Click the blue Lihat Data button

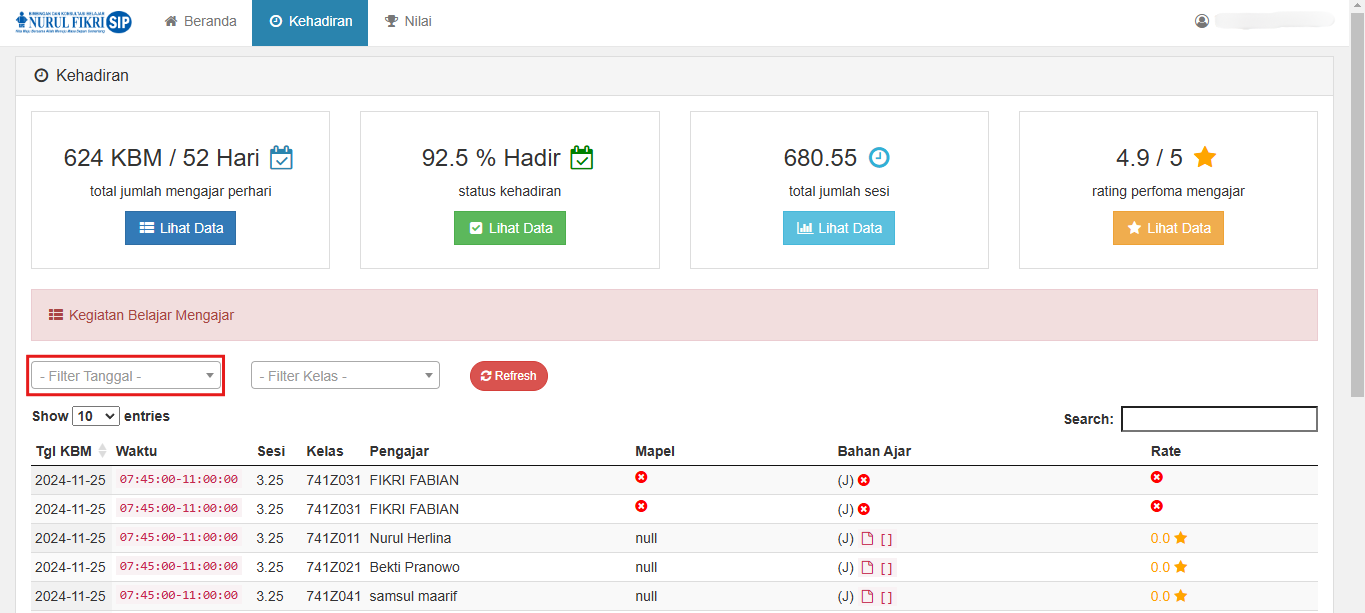tap(180, 228)
